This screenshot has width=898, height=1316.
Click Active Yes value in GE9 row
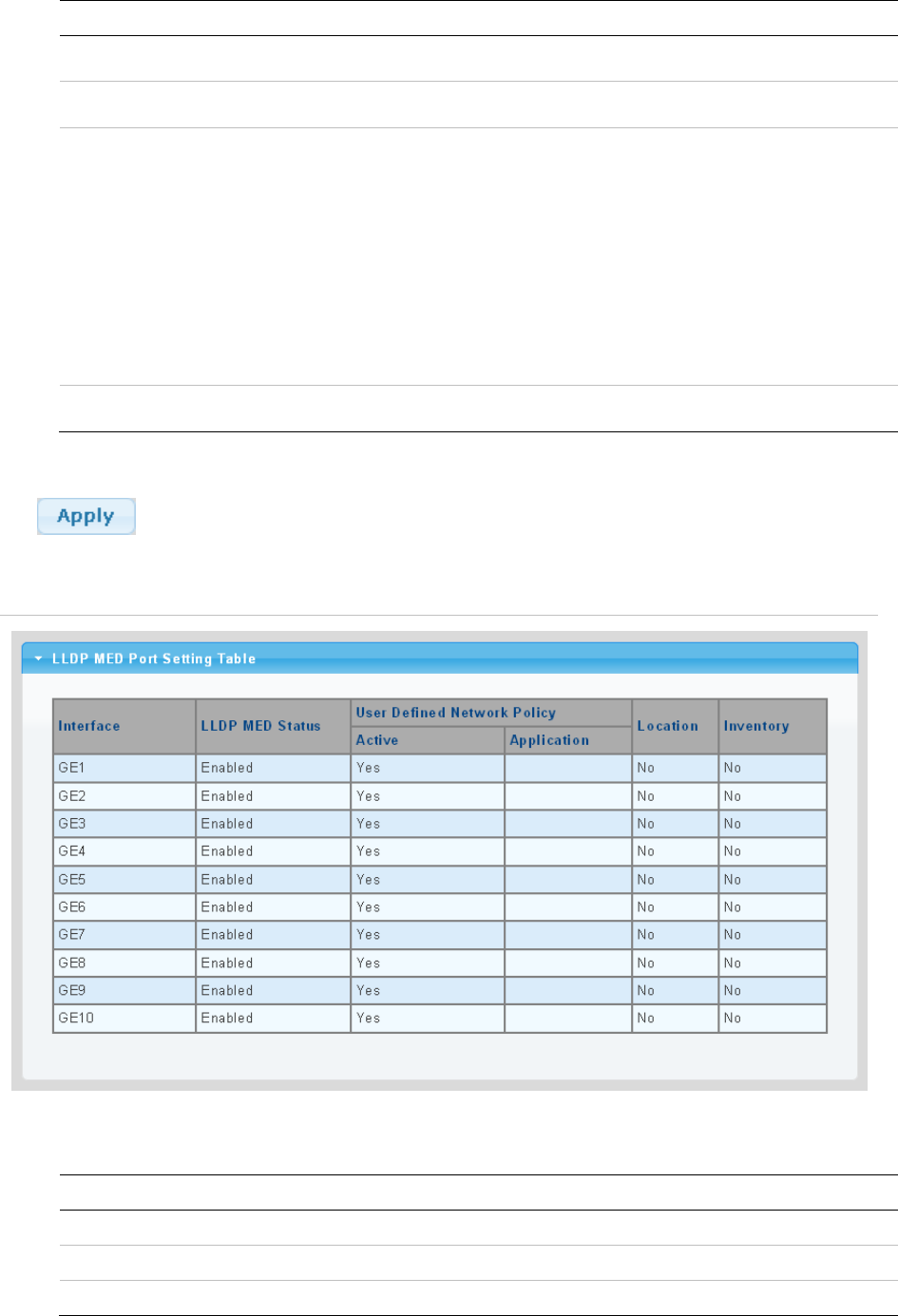coord(368,990)
